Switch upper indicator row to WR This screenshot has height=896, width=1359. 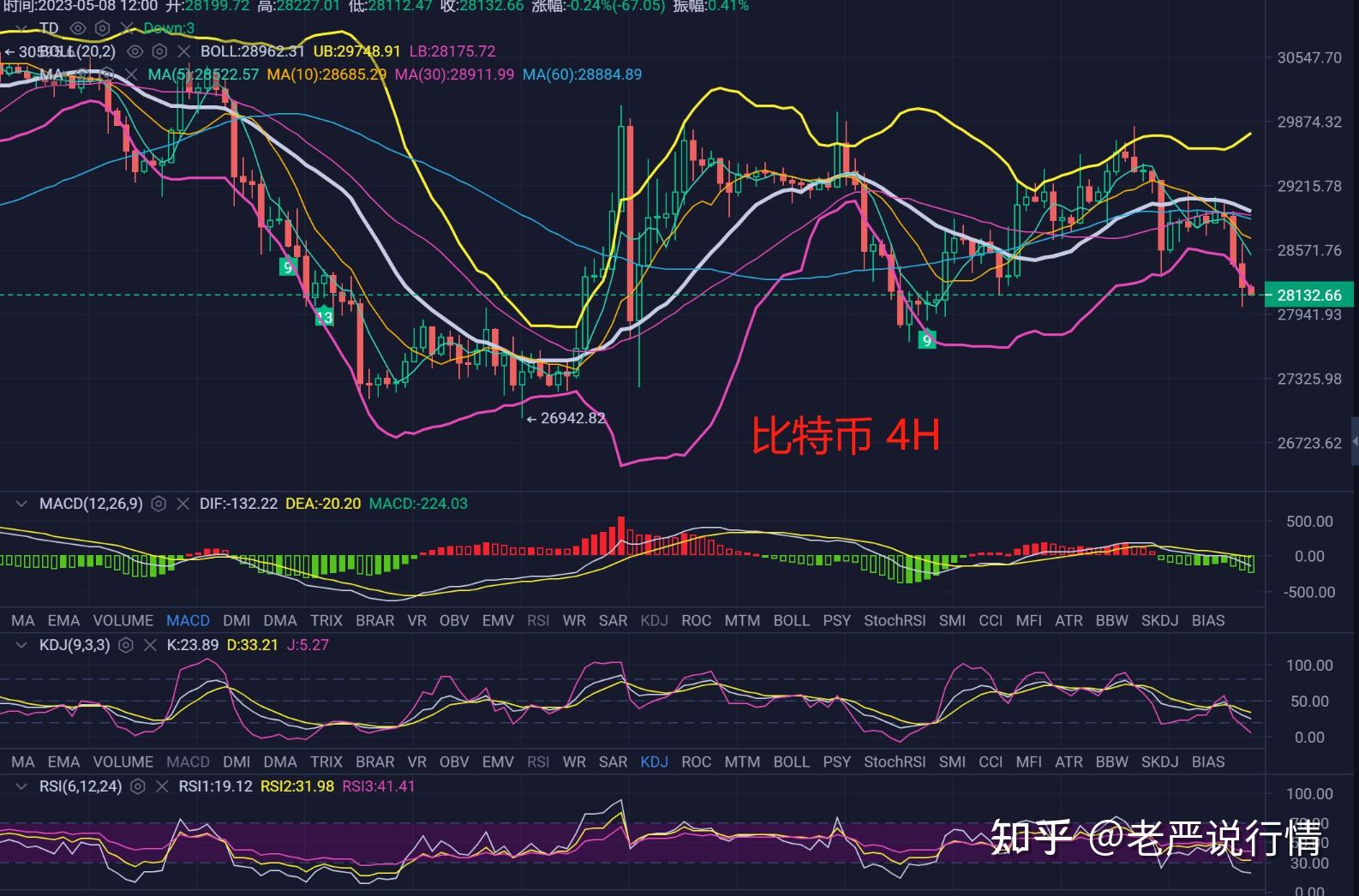pyautogui.click(x=574, y=620)
